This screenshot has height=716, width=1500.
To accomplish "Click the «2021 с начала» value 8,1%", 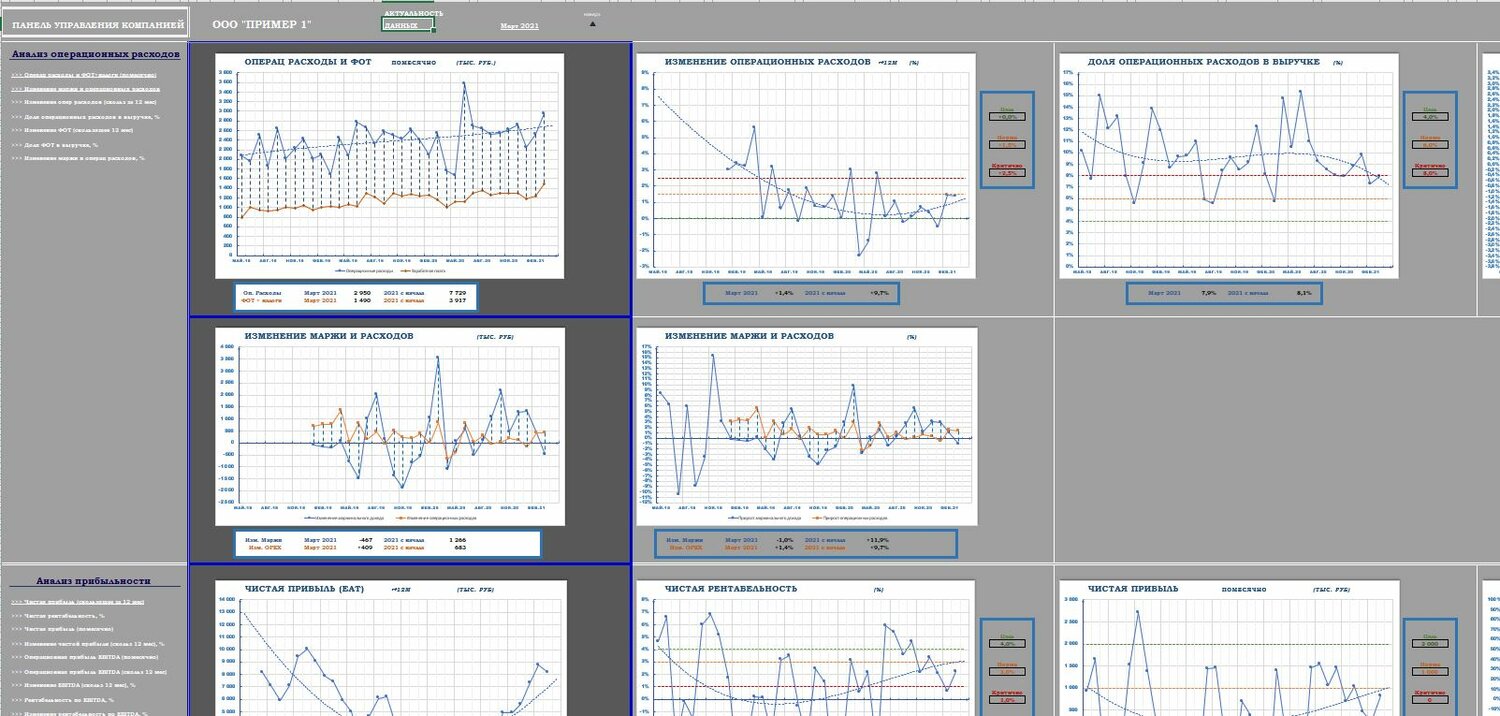I will tap(1303, 293).
